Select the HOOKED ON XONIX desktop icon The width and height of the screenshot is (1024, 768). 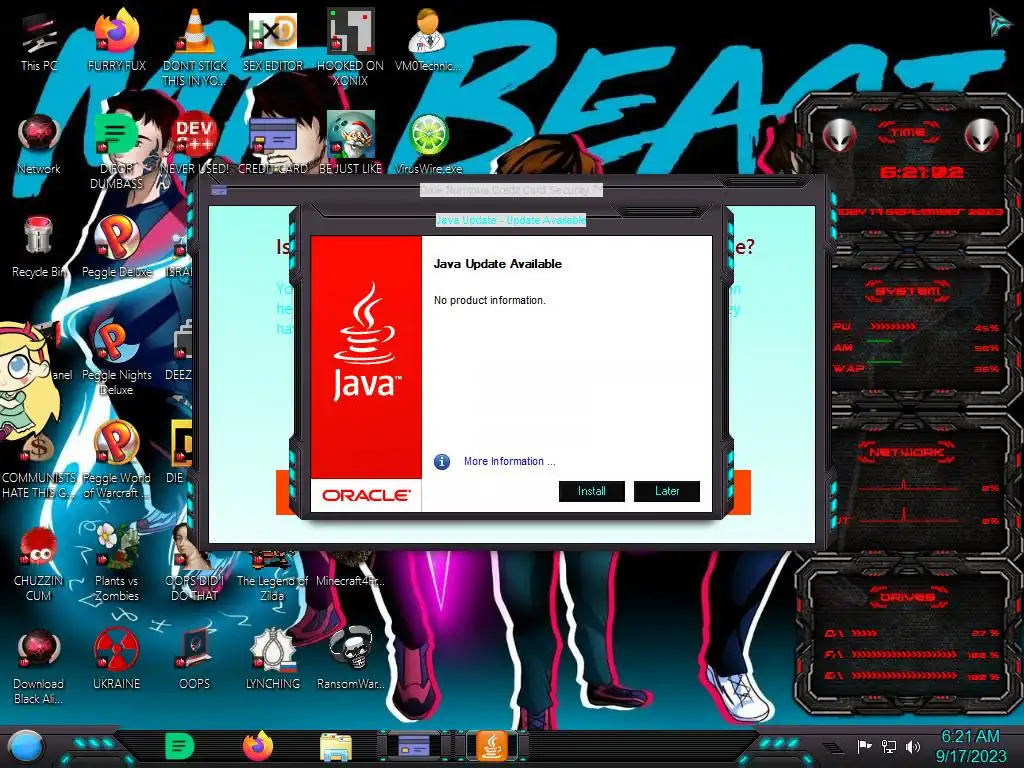tap(351, 49)
